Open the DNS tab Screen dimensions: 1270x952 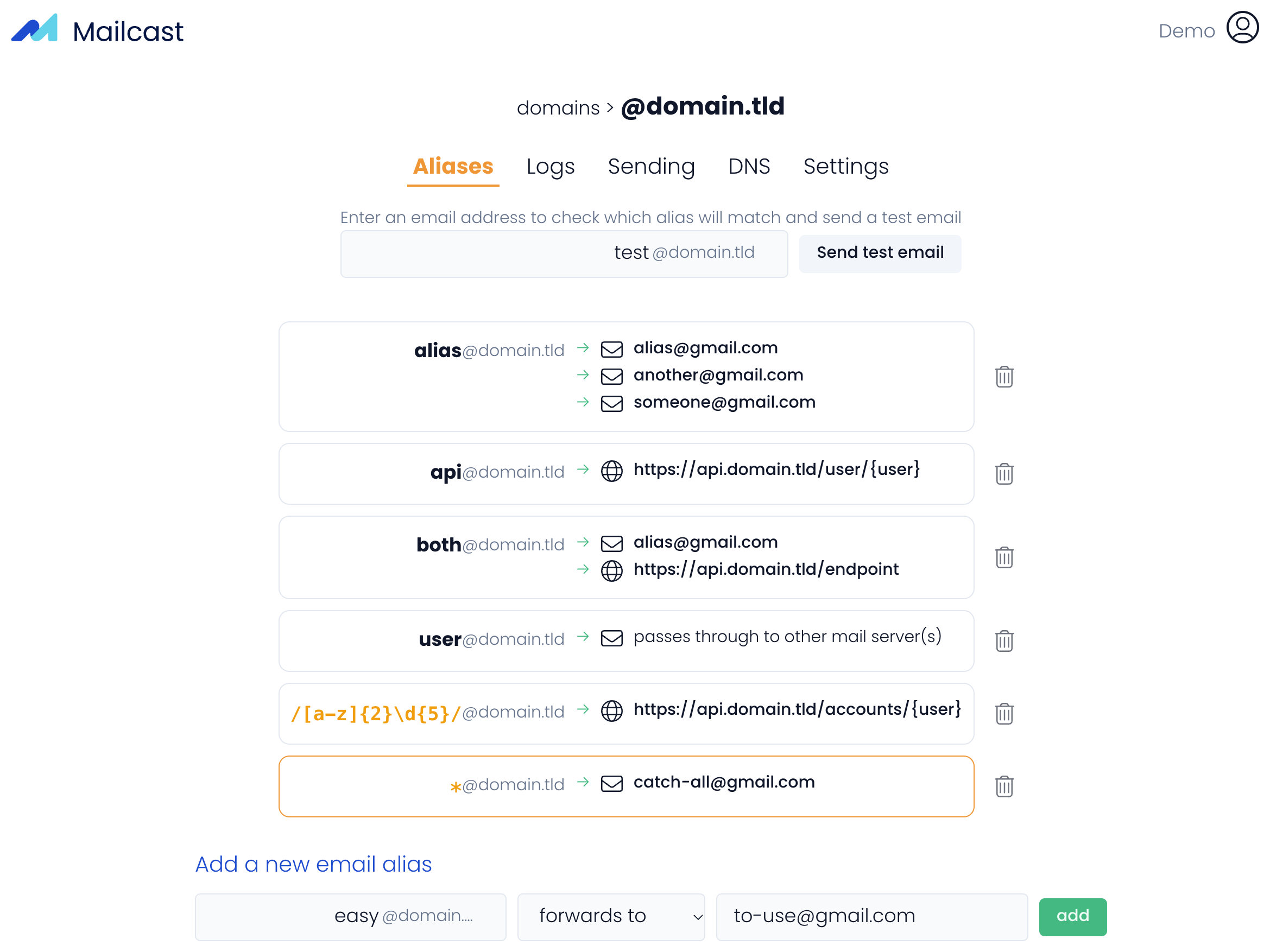coord(749,167)
